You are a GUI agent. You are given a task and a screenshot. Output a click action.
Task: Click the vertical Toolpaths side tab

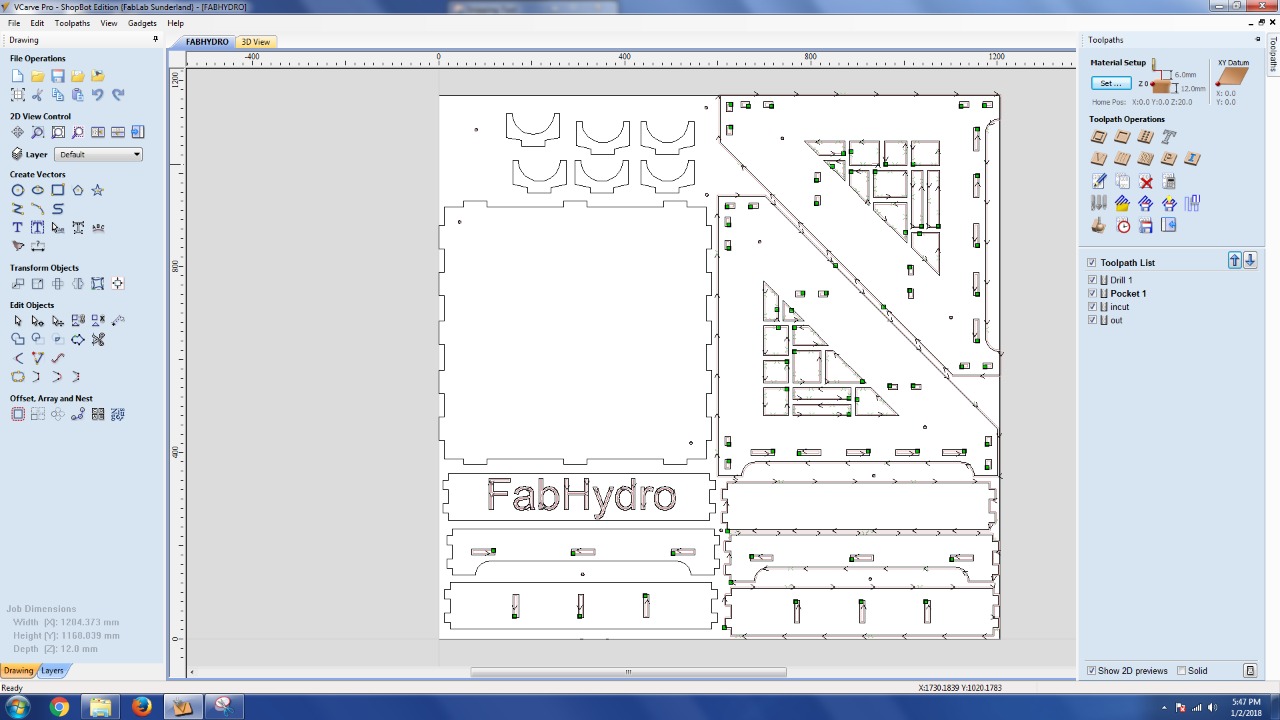(1274, 54)
